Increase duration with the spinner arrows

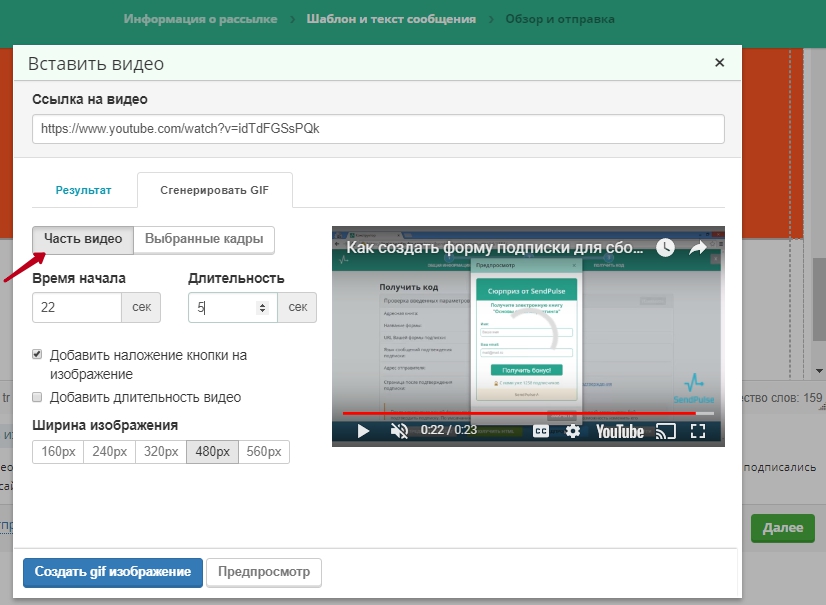coord(262,304)
